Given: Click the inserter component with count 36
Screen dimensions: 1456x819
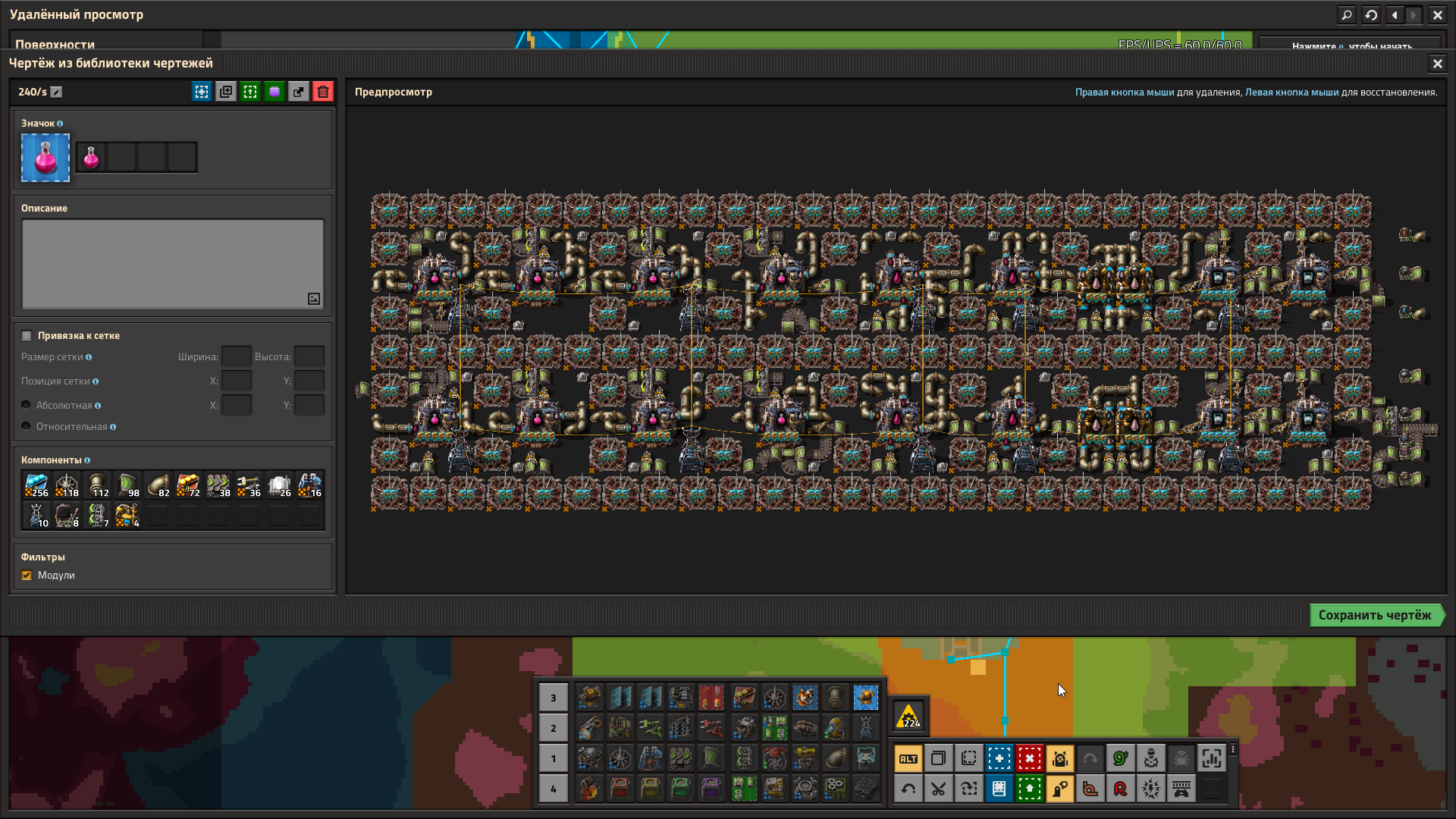Looking at the screenshot, I should (249, 485).
